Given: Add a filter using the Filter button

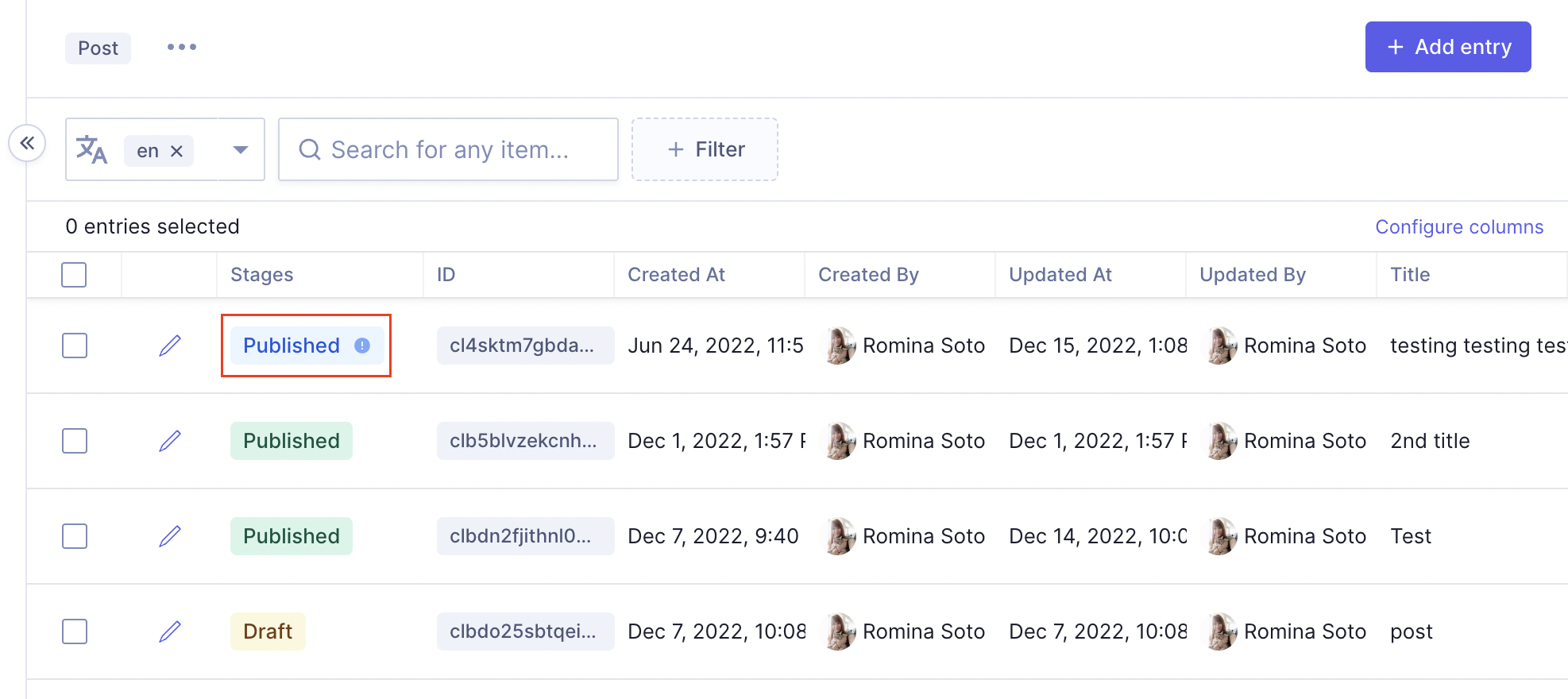Looking at the screenshot, I should pos(705,149).
